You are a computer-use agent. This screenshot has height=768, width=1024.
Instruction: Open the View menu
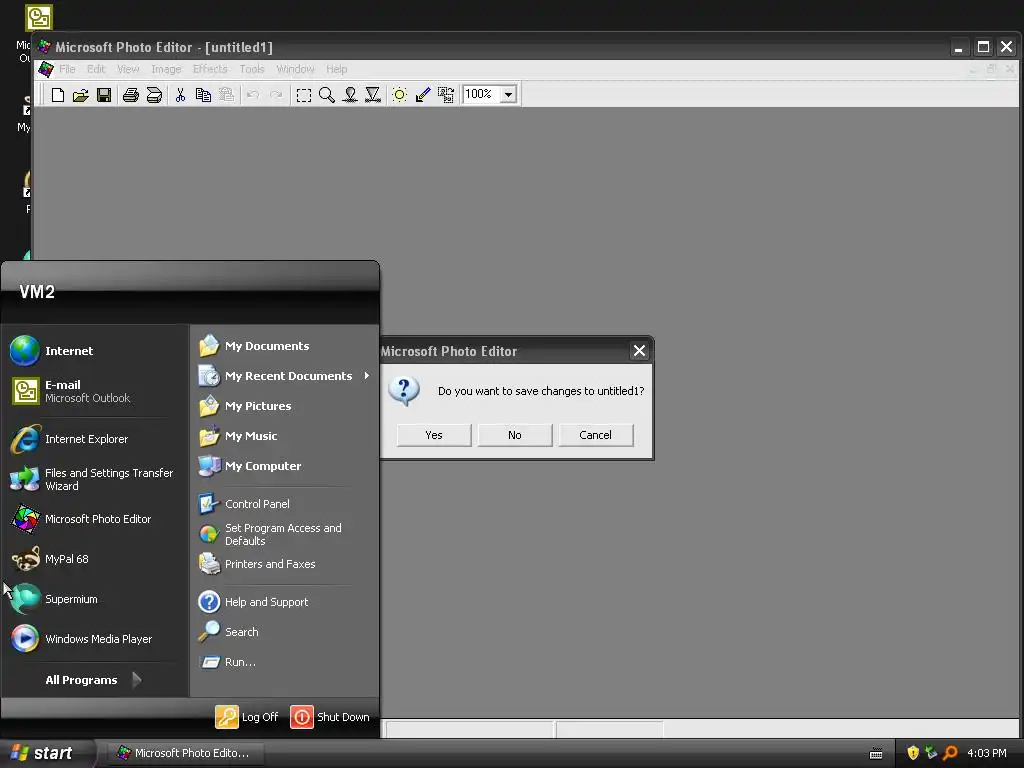click(x=128, y=69)
